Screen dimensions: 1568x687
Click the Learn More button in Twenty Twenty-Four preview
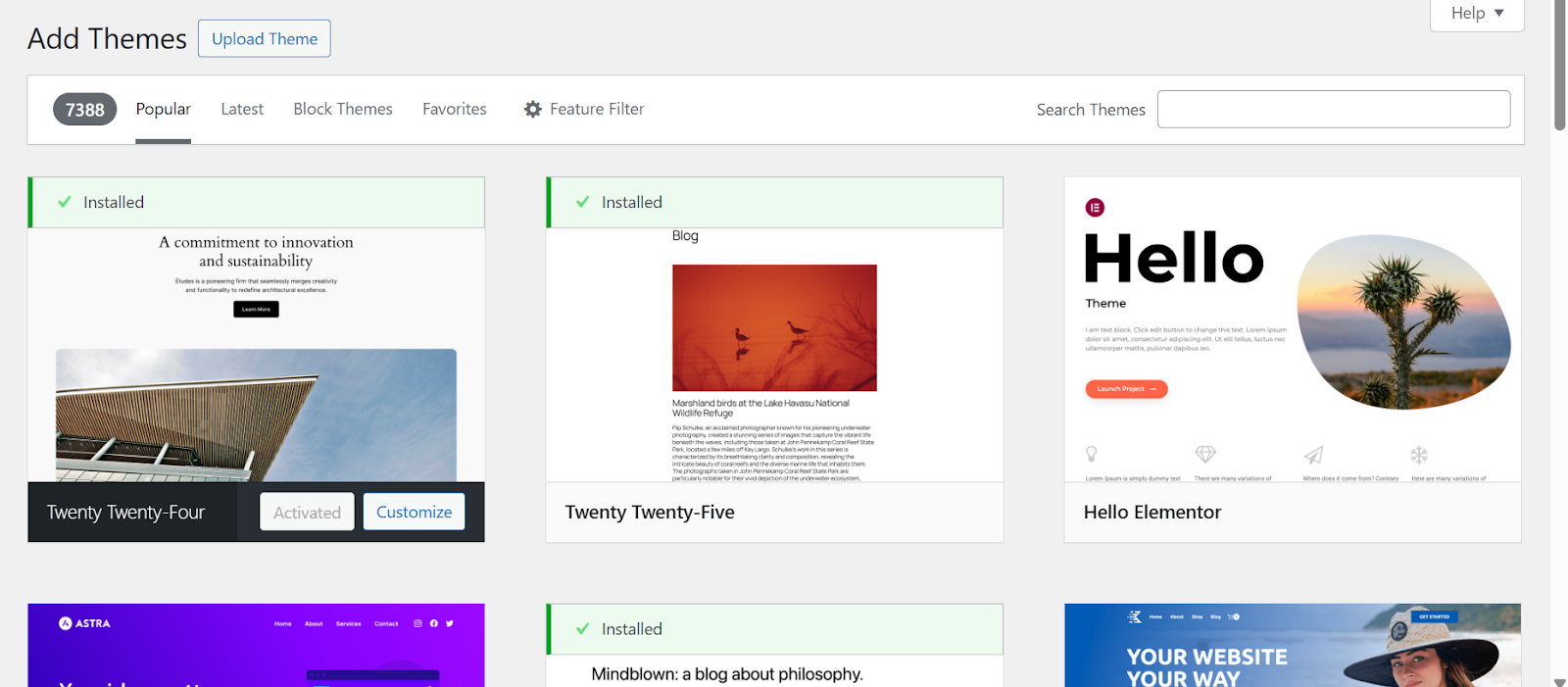coord(256,309)
